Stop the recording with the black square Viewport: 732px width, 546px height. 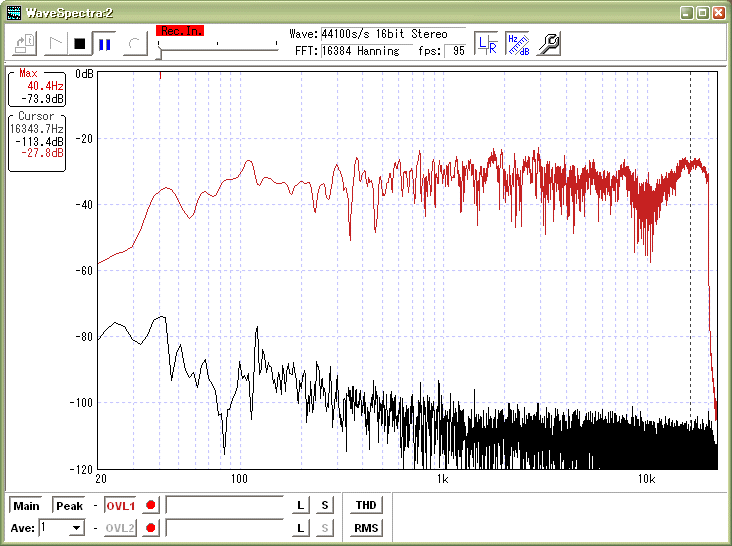(x=80, y=44)
